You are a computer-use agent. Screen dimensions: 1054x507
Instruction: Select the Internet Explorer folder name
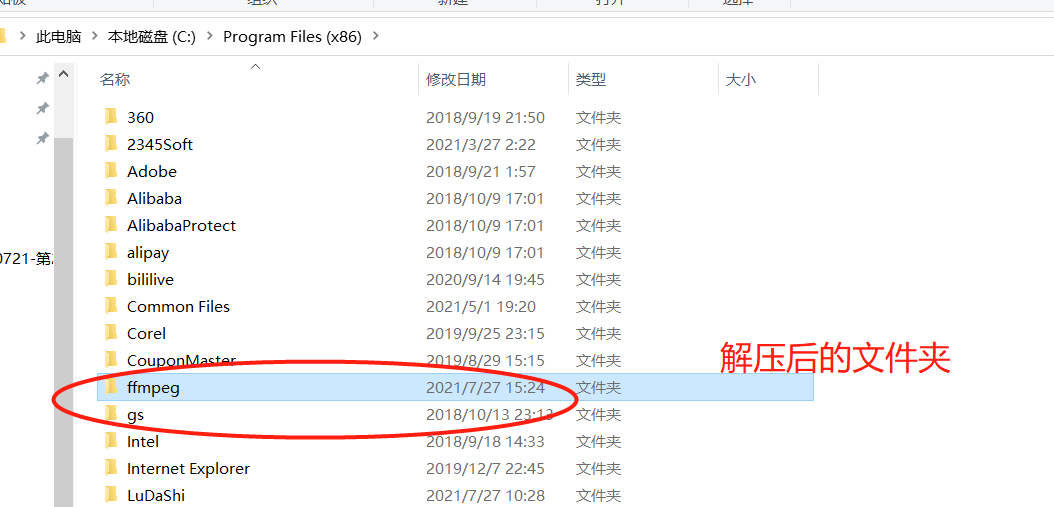188,469
